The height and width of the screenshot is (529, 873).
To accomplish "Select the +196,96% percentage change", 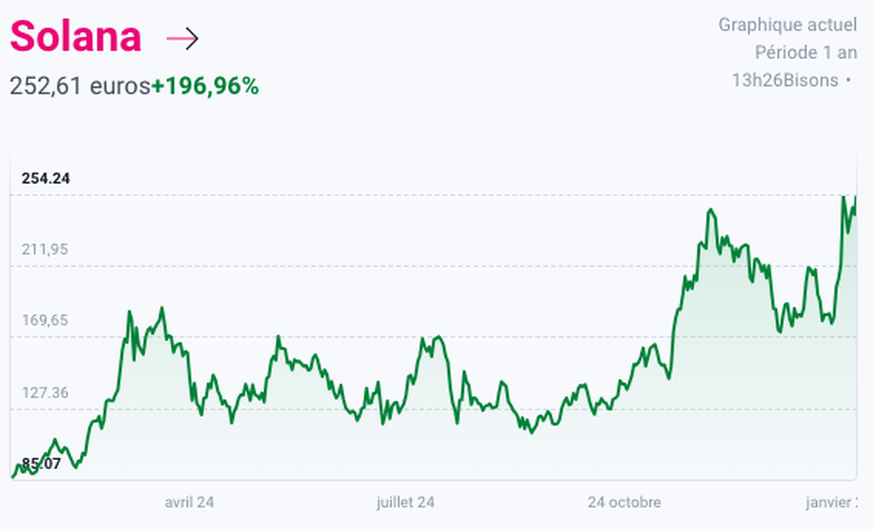I will (205, 86).
